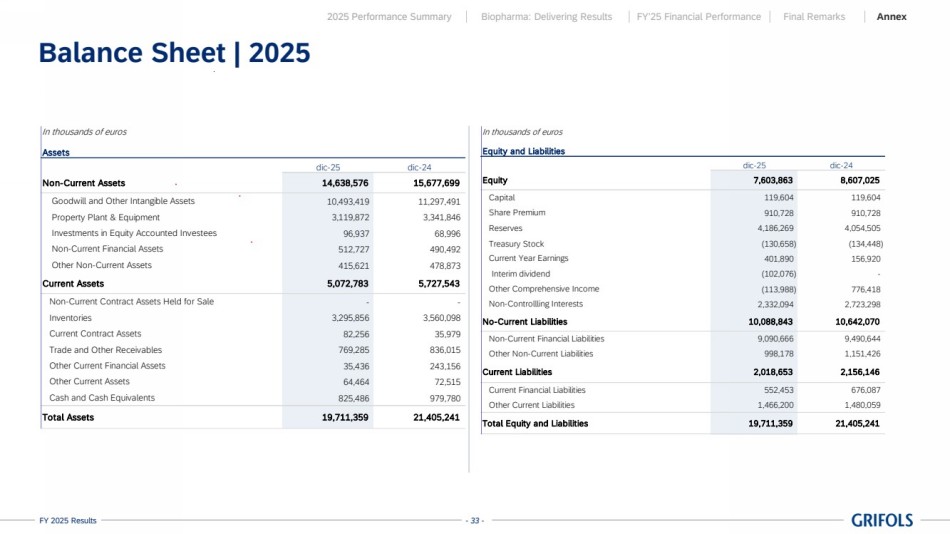Image resolution: width=950 pixels, height=534 pixels.
Task: Select the Assets table heading
Action: pyautogui.click(x=56, y=152)
